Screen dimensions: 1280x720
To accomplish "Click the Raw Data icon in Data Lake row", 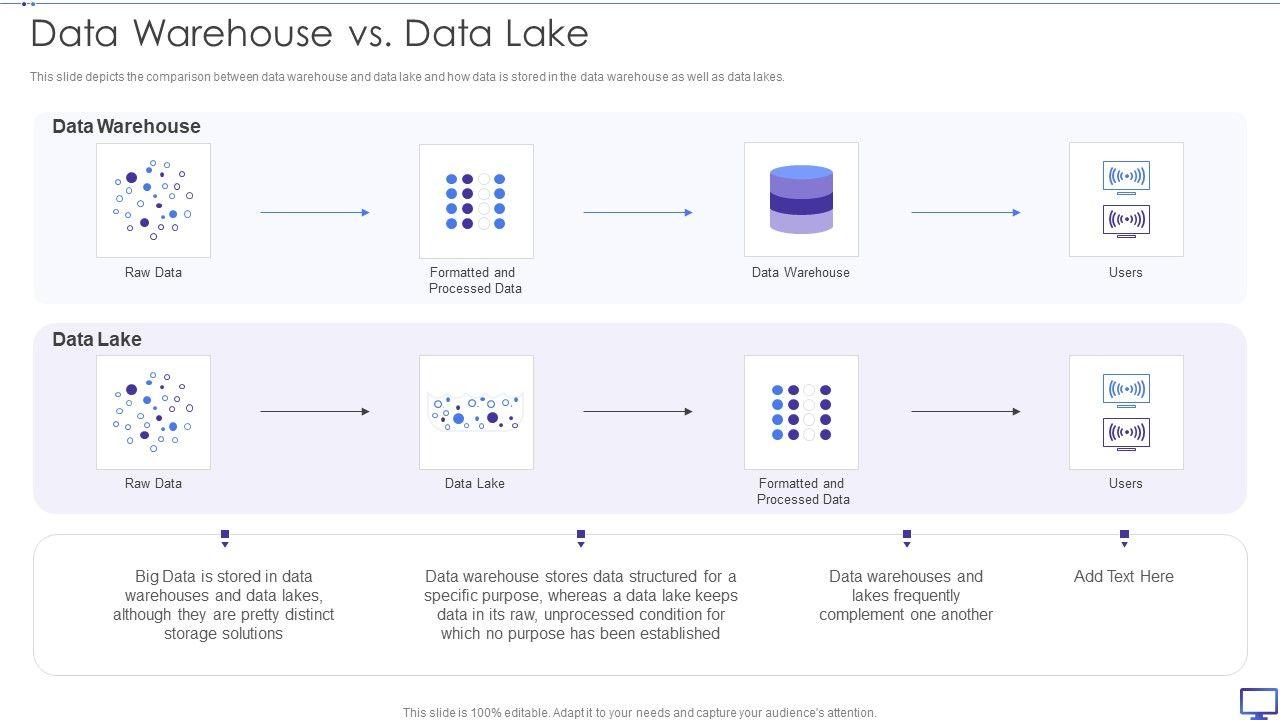I will 153,412.
